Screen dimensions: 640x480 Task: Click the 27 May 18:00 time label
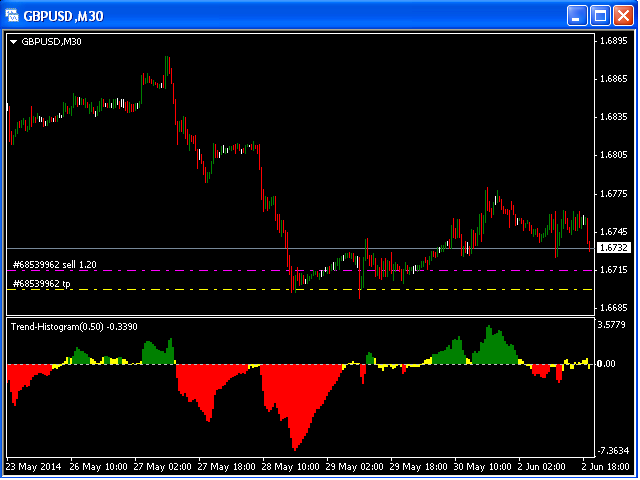[227, 467]
